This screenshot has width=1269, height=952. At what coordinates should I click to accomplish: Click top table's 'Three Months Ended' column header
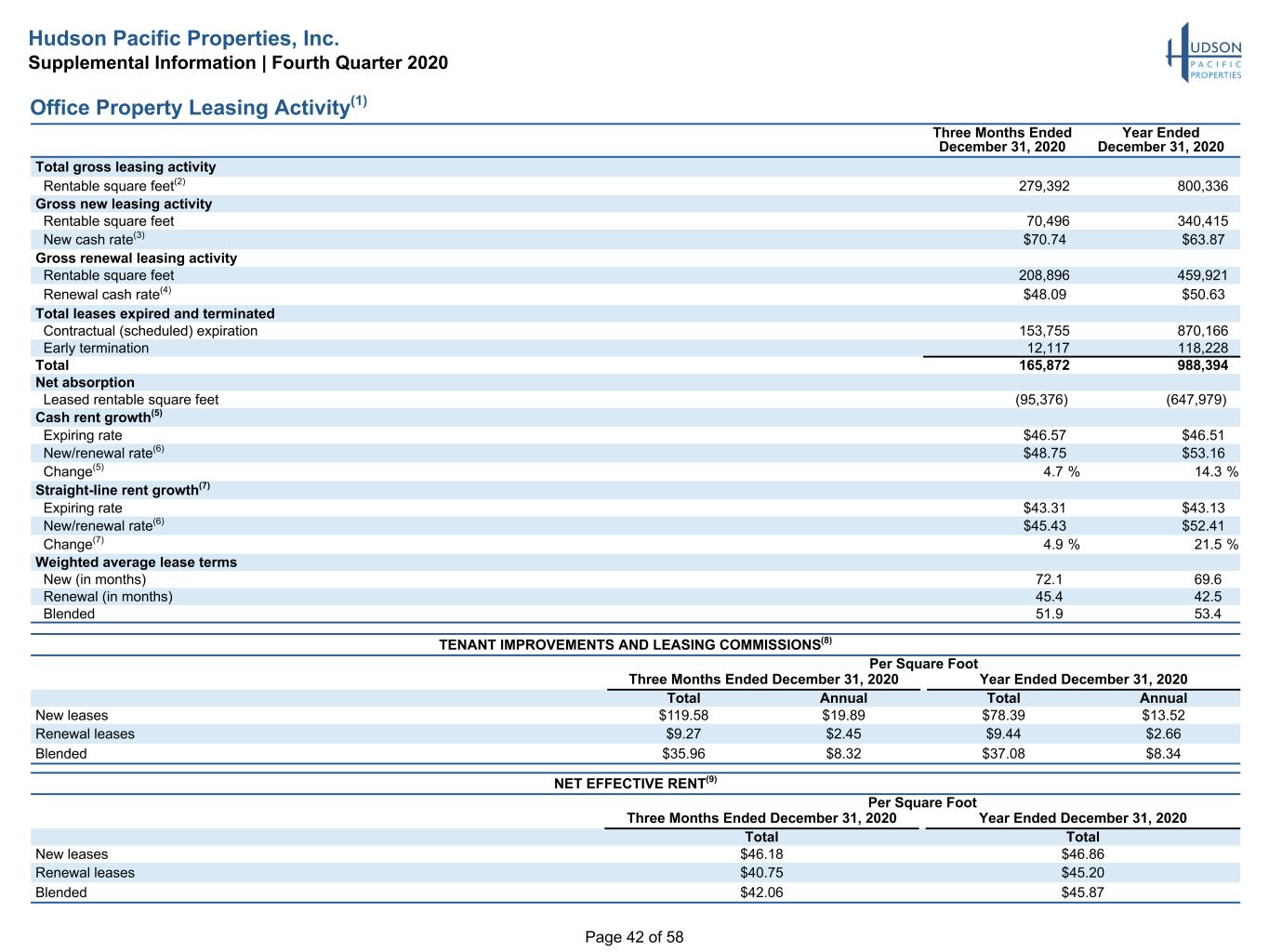pyautogui.click(x=1002, y=139)
